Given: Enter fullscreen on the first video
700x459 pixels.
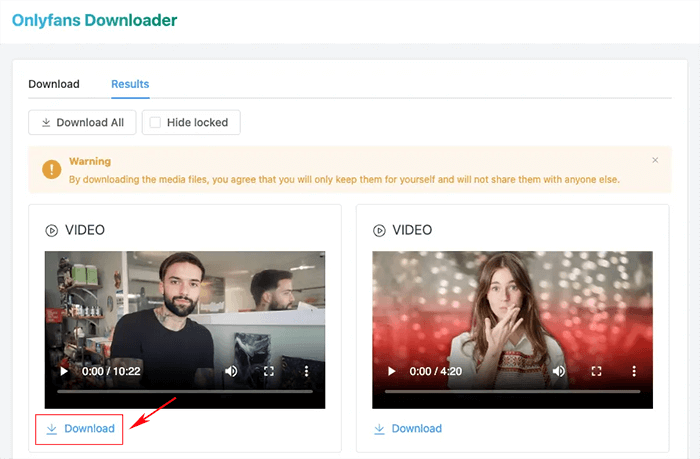Looking at the screenshot, I should point(268,371).
